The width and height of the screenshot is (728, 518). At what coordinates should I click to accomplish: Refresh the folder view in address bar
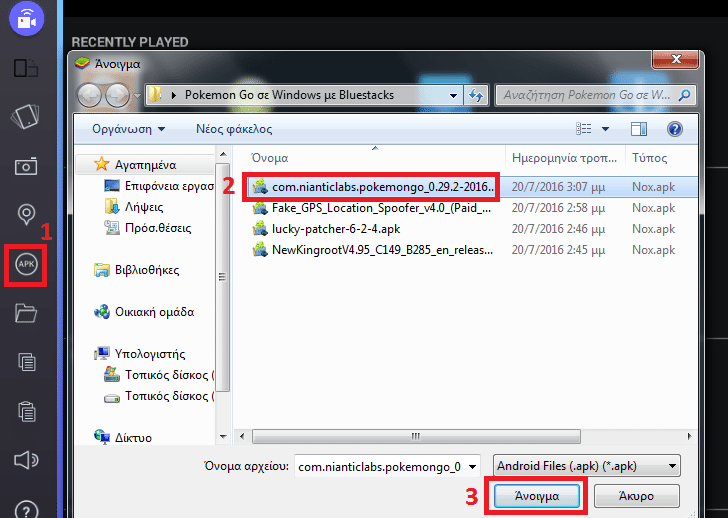coord(475,96)
